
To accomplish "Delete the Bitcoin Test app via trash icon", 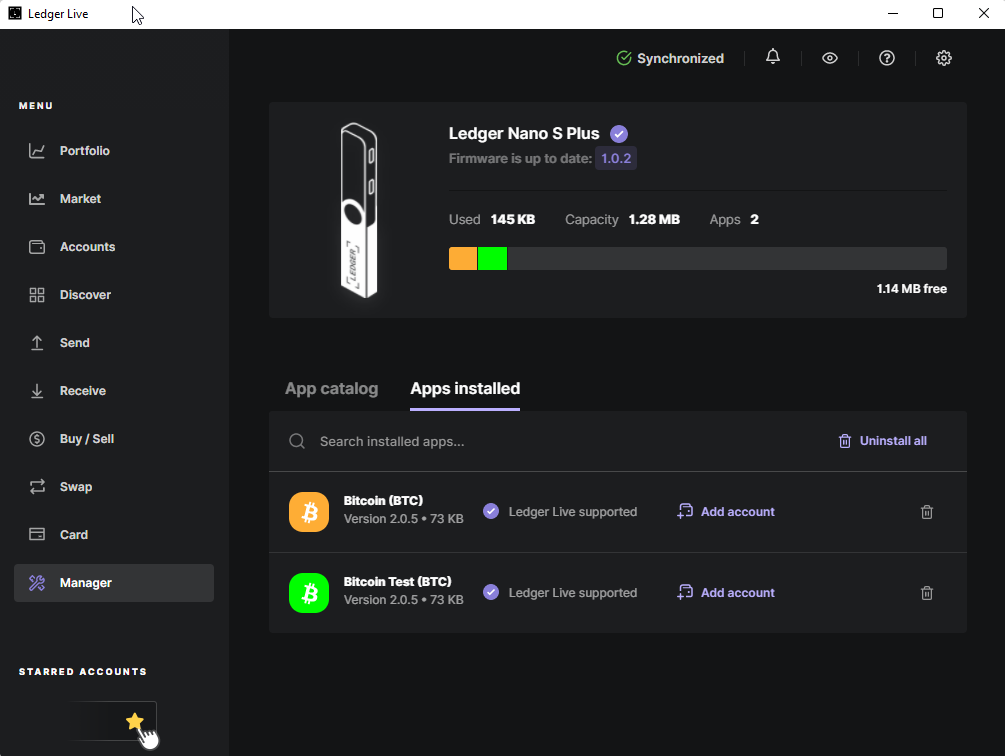I will click(927, 593).
